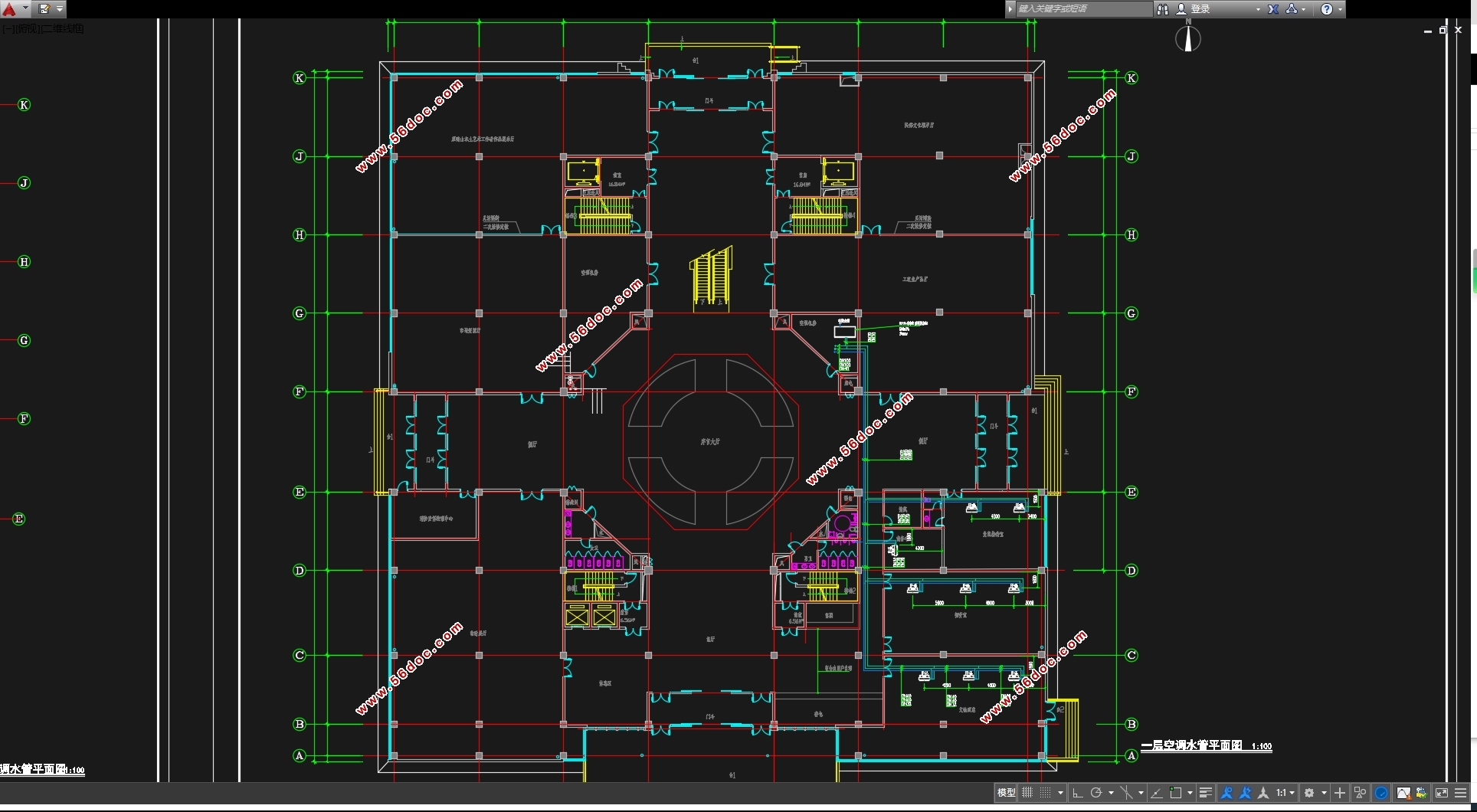Open the status bar customization menu

1461,793
